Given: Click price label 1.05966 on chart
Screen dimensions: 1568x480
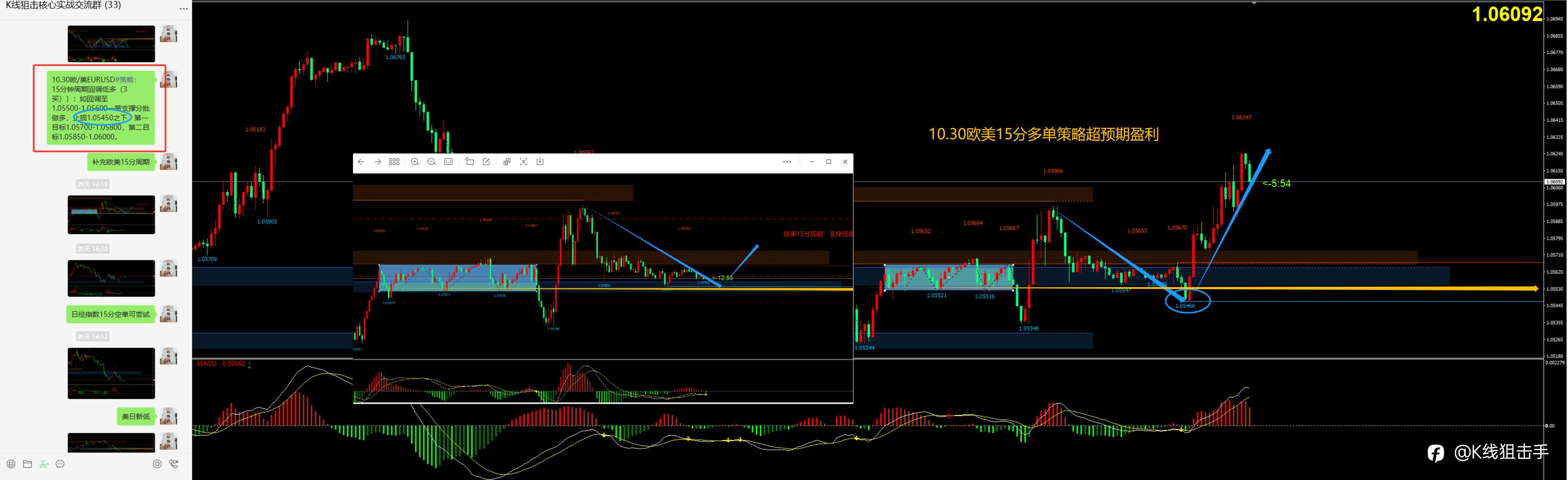Looking at the screenshot, I should (x=1053, y=171).
